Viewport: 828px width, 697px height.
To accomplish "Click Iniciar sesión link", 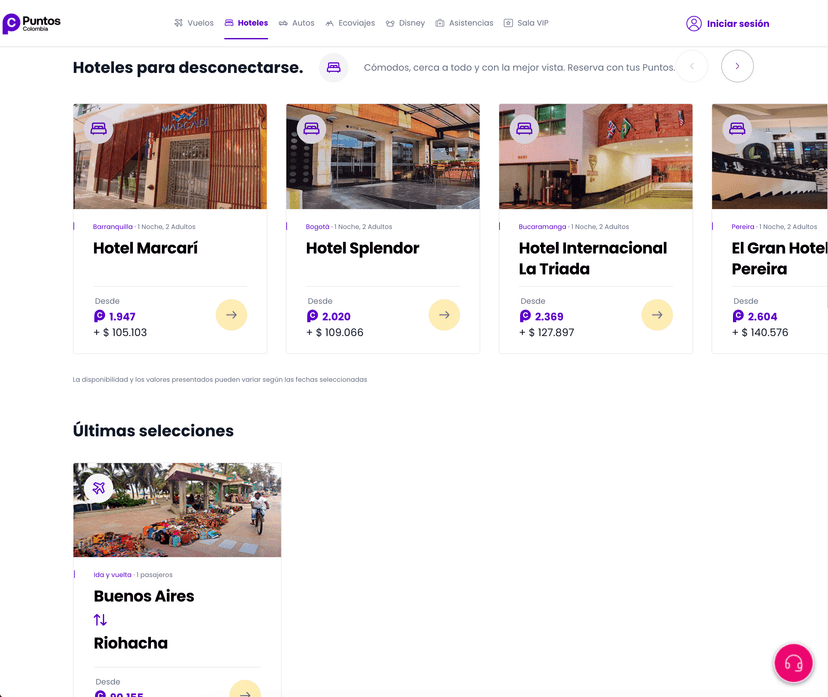I will click(738, 24).
